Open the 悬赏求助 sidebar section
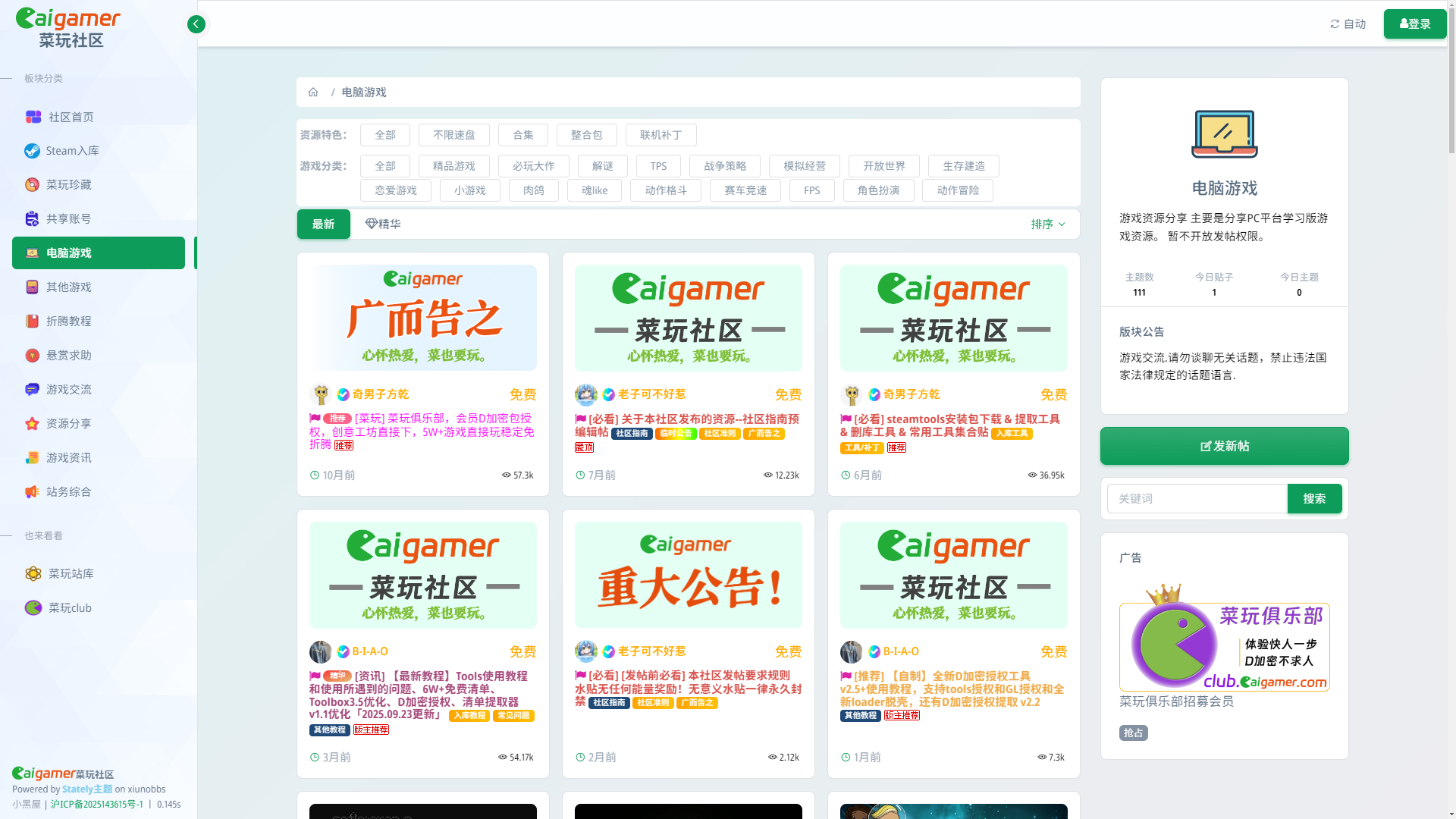1456x819 pixels. (68, 356)
